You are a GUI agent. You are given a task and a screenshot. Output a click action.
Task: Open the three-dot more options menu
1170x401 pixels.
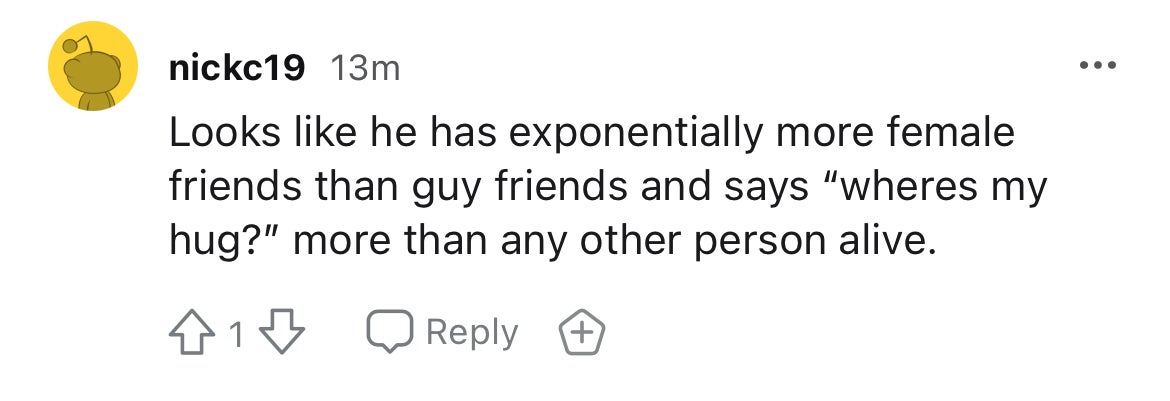(1099, 67)
